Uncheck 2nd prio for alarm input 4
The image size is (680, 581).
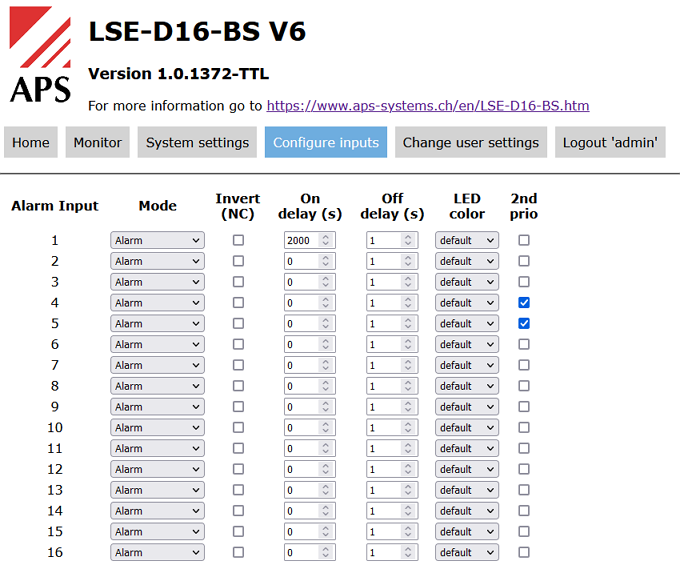click(524, 302)
